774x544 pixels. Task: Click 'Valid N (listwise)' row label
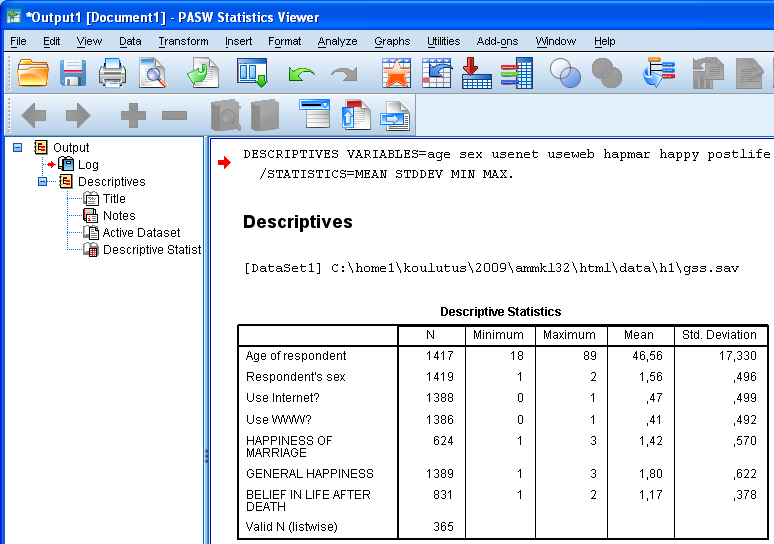pyautogui.click(x=291, y=527)
